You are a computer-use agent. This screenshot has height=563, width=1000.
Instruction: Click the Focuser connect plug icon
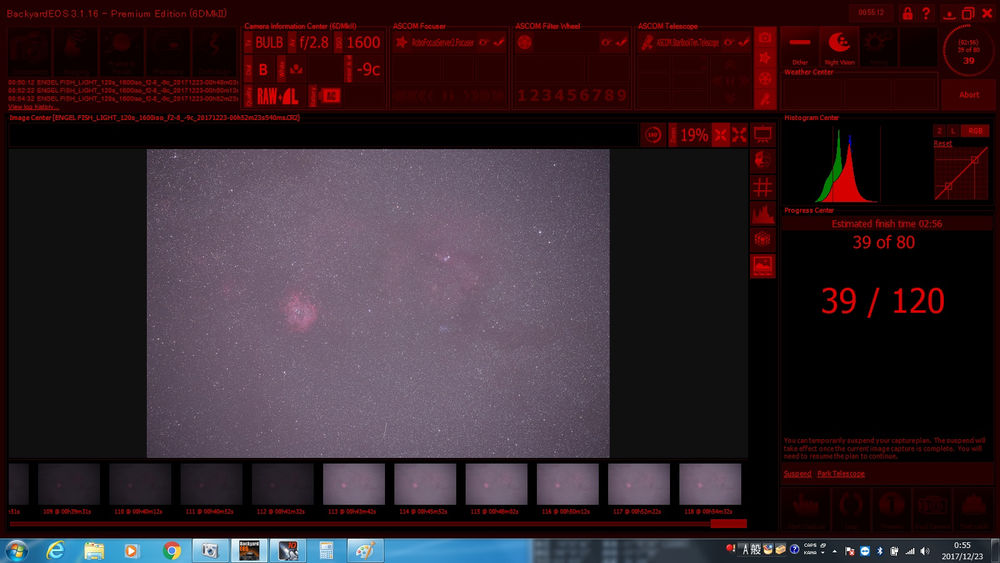click(x=484, y=43)
